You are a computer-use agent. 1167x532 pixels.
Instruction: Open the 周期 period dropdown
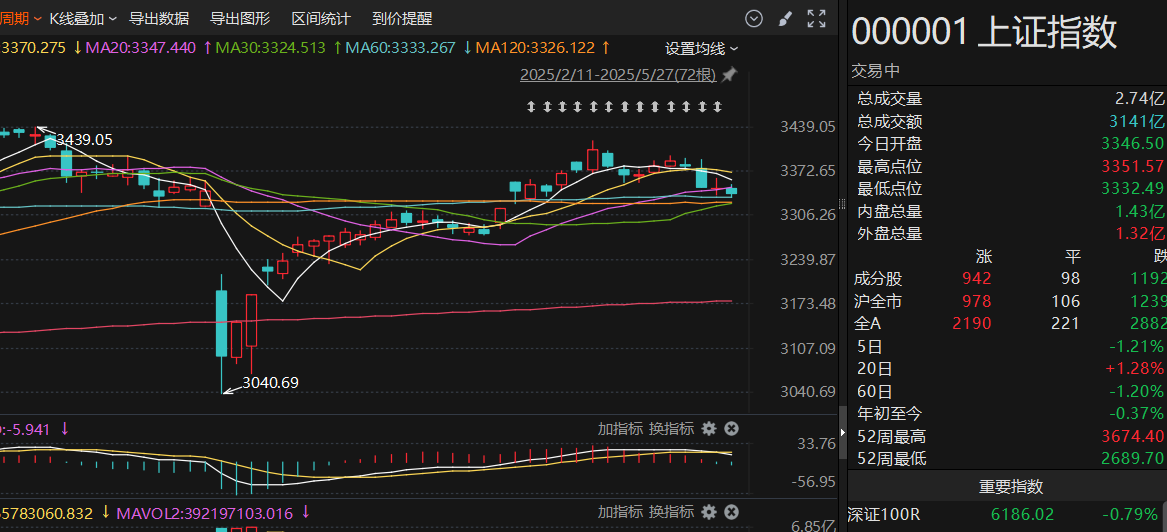click(20, 19)
